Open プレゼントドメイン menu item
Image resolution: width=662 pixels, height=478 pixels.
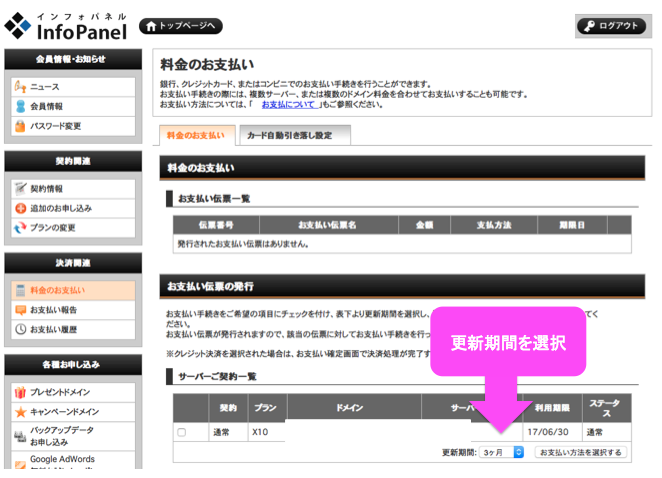pyautogui.click(x=73, y=392)
